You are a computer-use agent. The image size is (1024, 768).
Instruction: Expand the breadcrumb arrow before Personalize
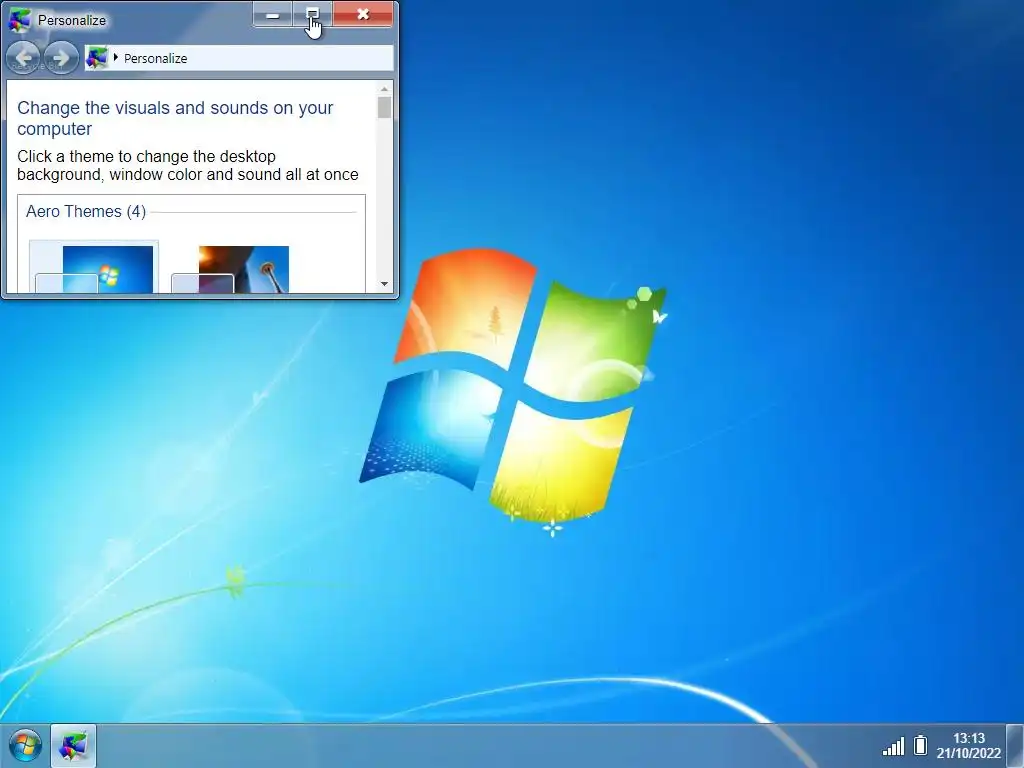click(116, 57)
